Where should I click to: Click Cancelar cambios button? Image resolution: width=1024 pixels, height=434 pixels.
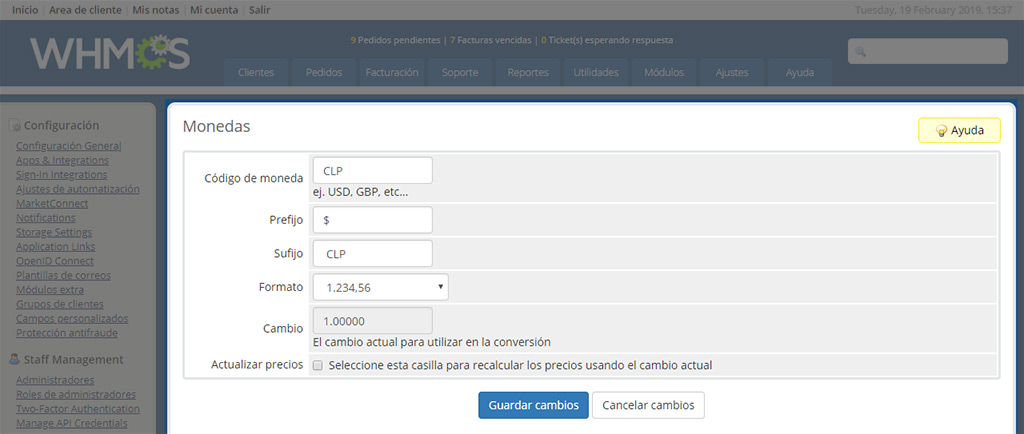point(648,405)
